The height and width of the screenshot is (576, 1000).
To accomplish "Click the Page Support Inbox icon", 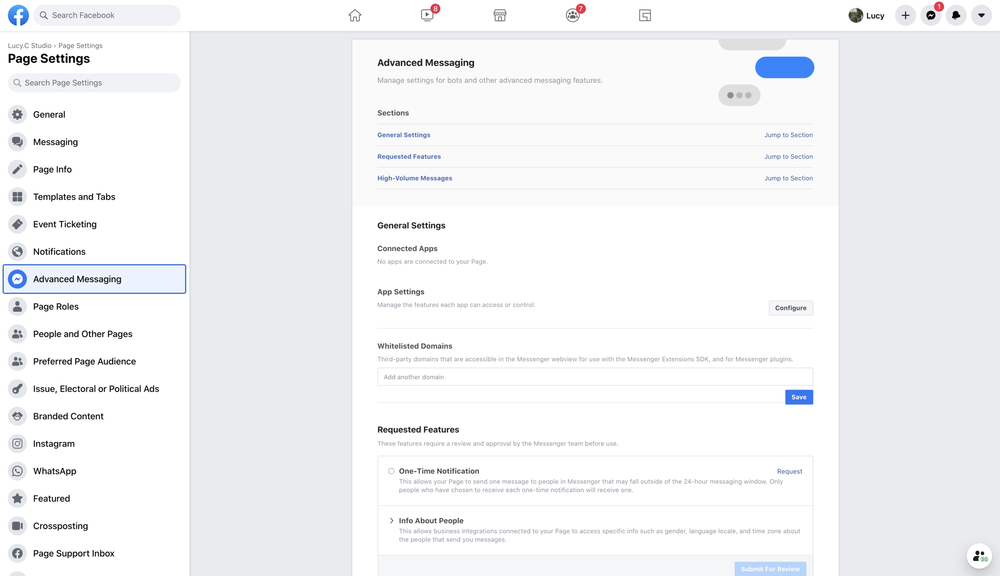I will 17,553.
